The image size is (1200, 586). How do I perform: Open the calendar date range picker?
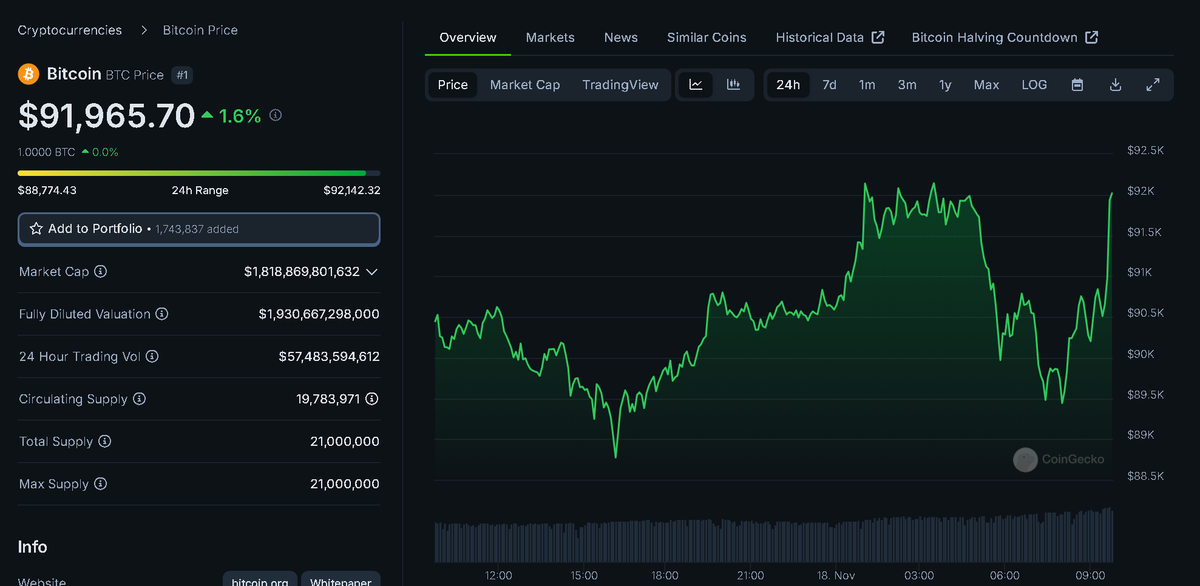[x=1077, y=85]
